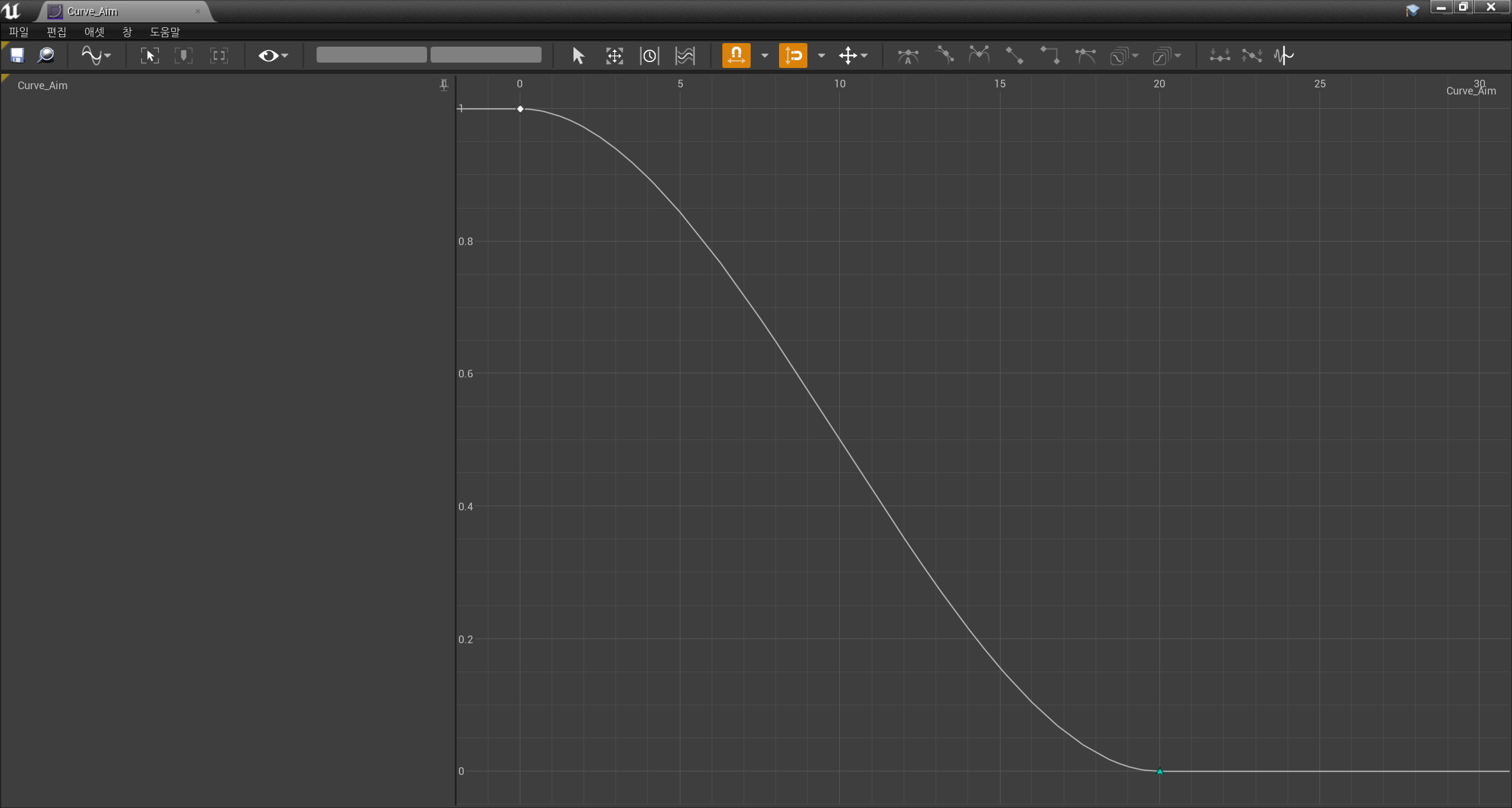Open the 편집 menu

(x=56, y=32)
